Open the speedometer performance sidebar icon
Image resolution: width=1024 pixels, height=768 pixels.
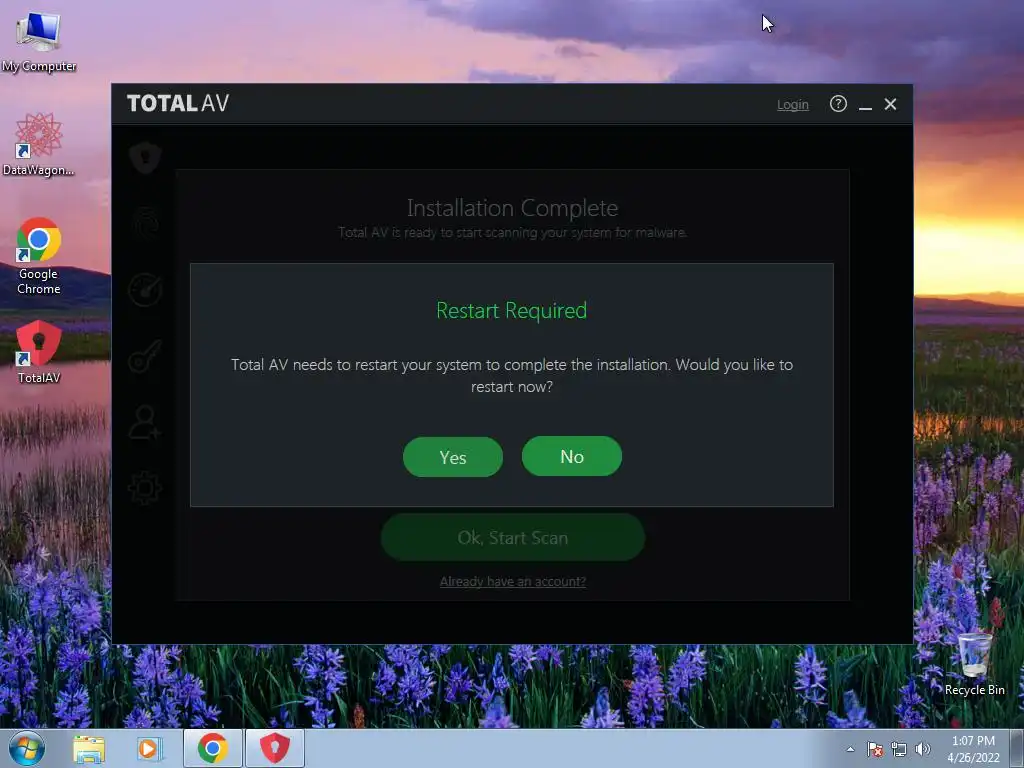coord(145,289)
